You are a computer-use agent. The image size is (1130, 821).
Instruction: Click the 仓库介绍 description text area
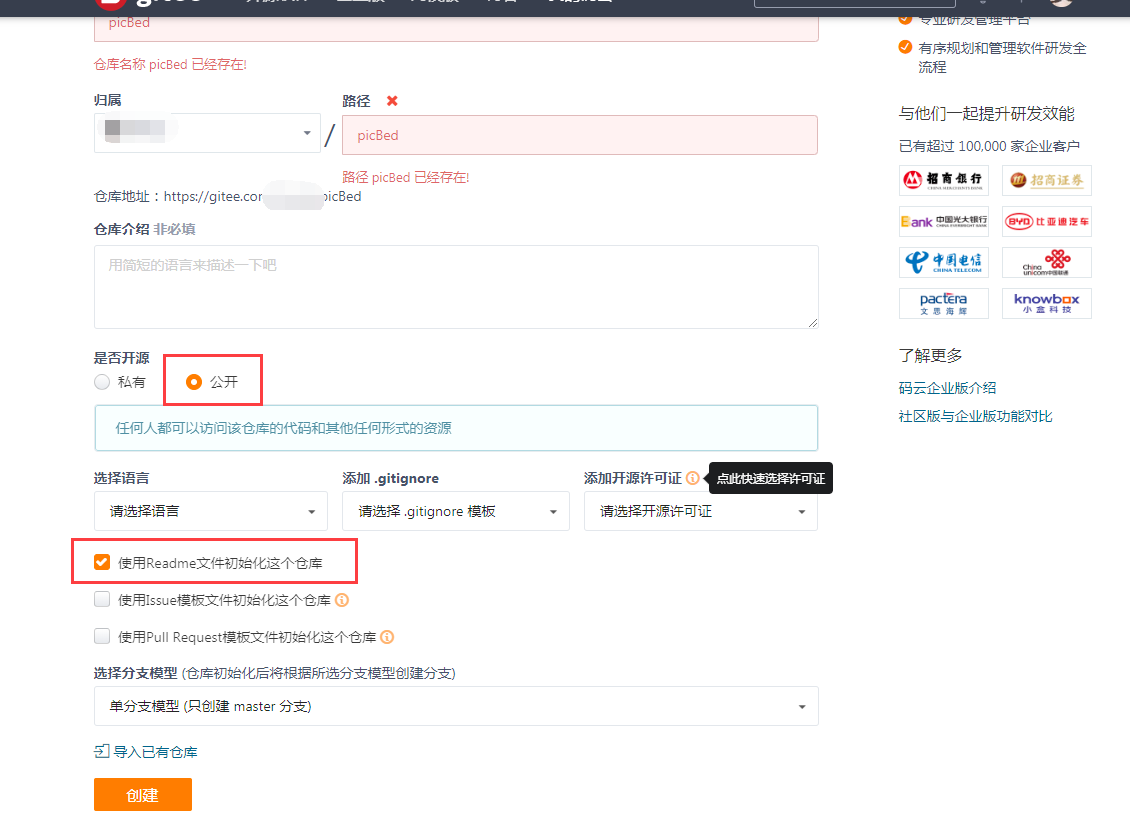point(456,287)
